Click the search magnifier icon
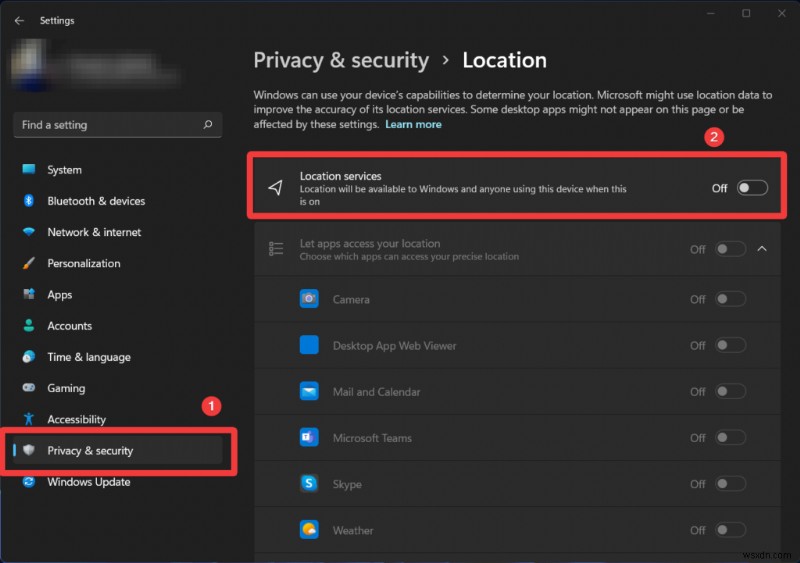Viewport: 800px width, 563px height. pos(208,124)
